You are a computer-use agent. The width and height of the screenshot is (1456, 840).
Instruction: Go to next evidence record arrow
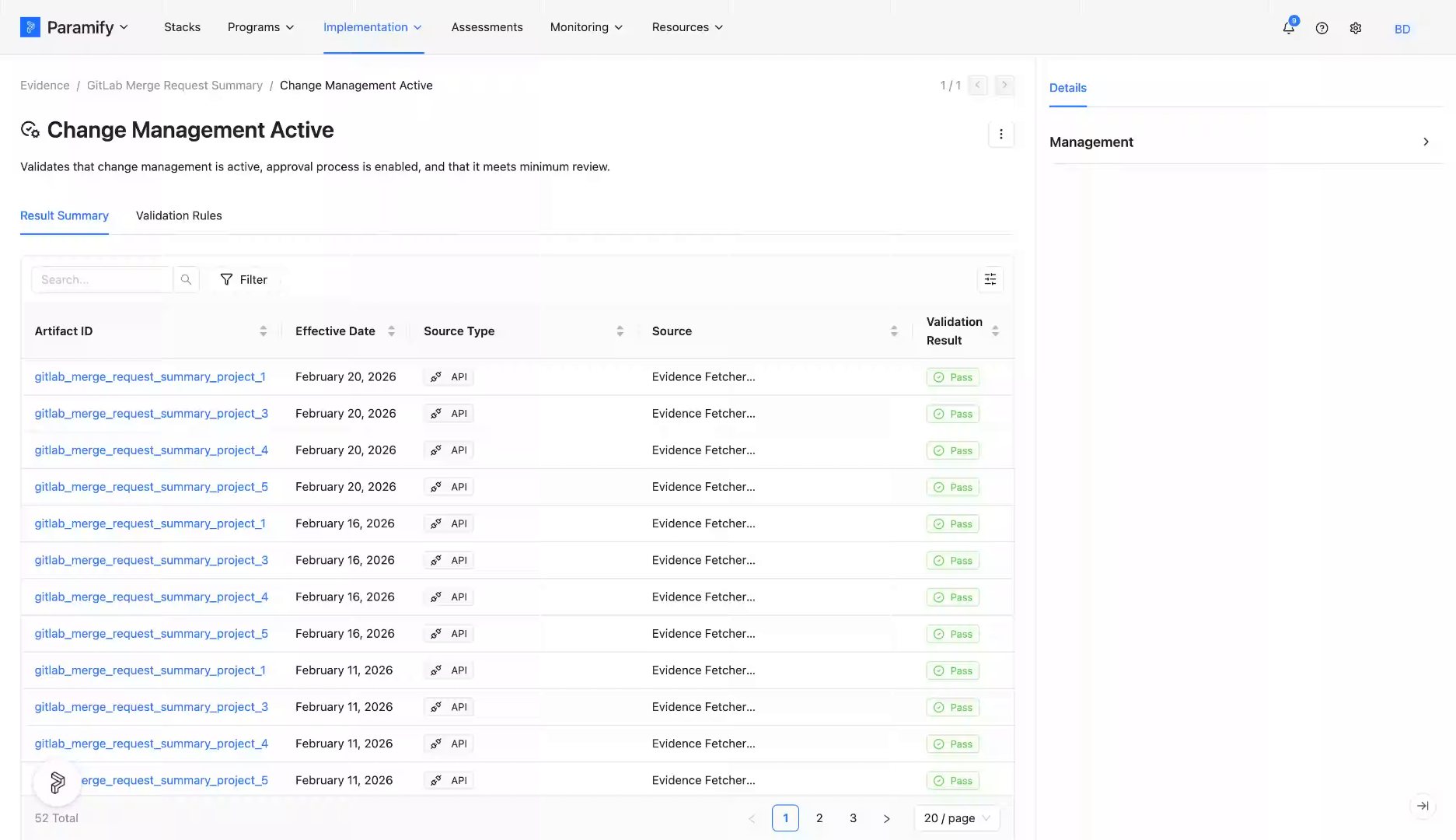click(1004, 85)
